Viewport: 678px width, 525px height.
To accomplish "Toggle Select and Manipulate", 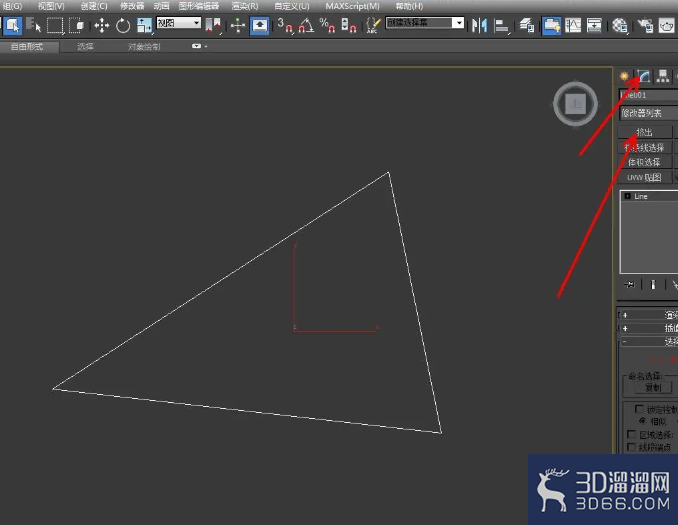I will coord(238,25).
